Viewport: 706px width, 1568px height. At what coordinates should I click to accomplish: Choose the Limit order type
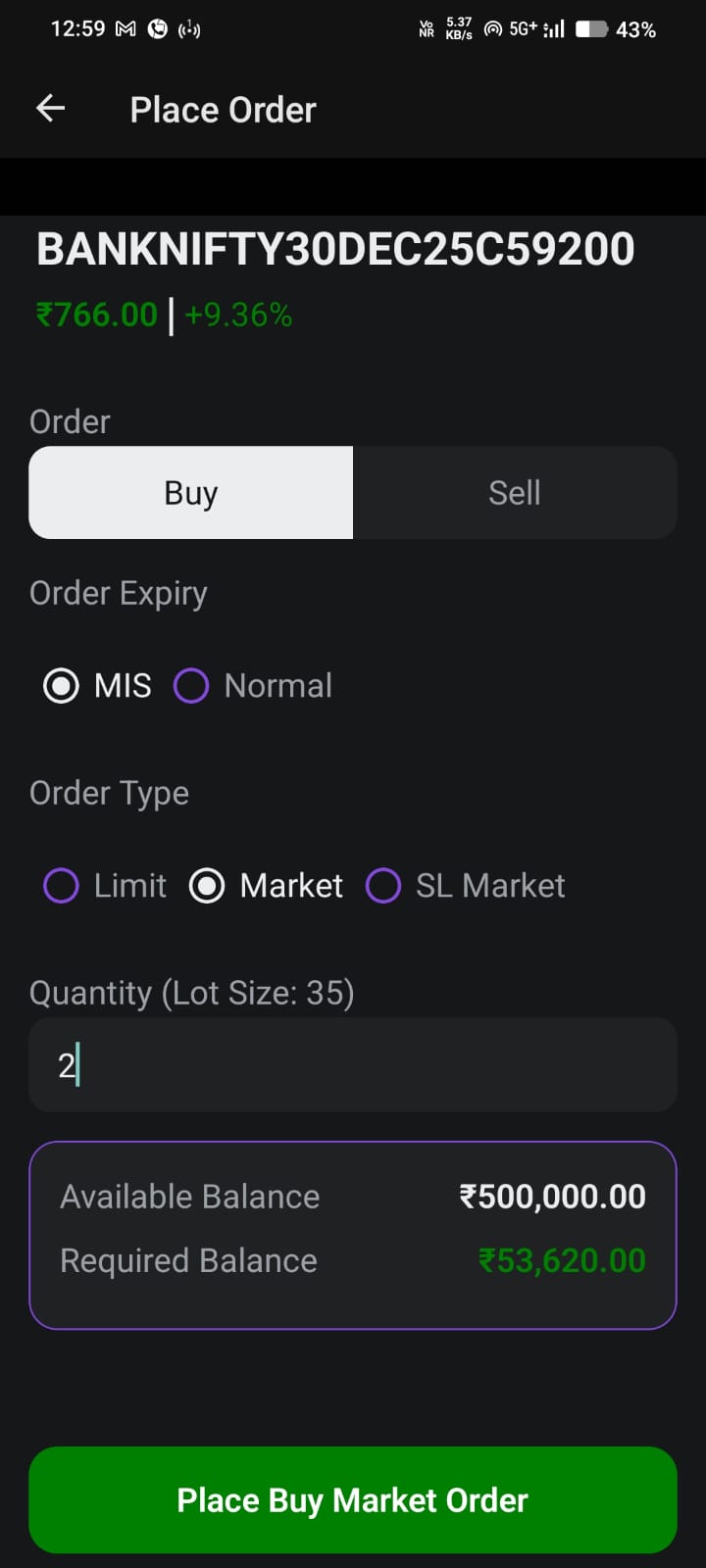point(62,886)
